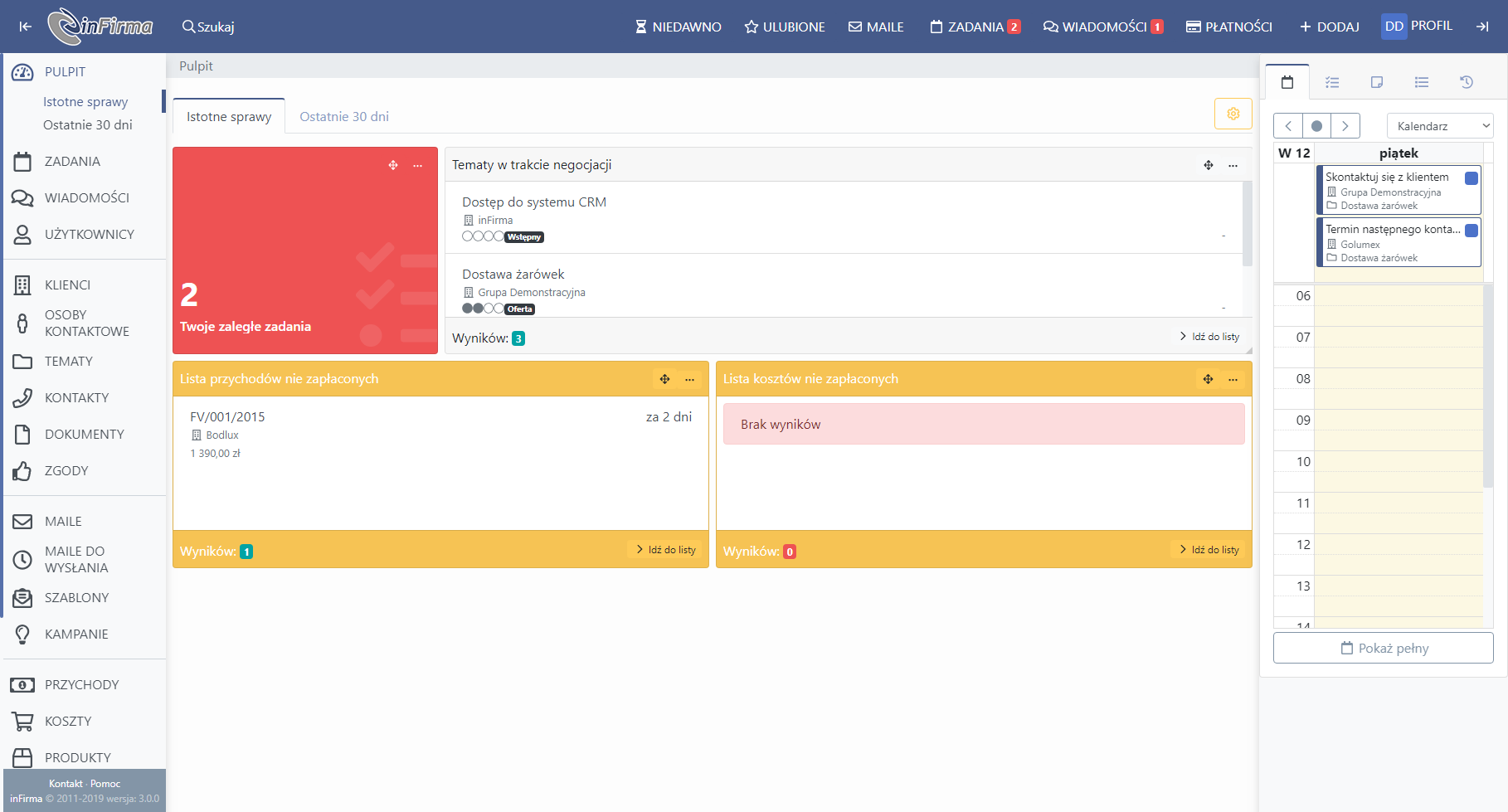The height and width of the screenshot is (812, 1508).
Task: Click Pokaż pełny calendar button
Action: pos(1384,648)
